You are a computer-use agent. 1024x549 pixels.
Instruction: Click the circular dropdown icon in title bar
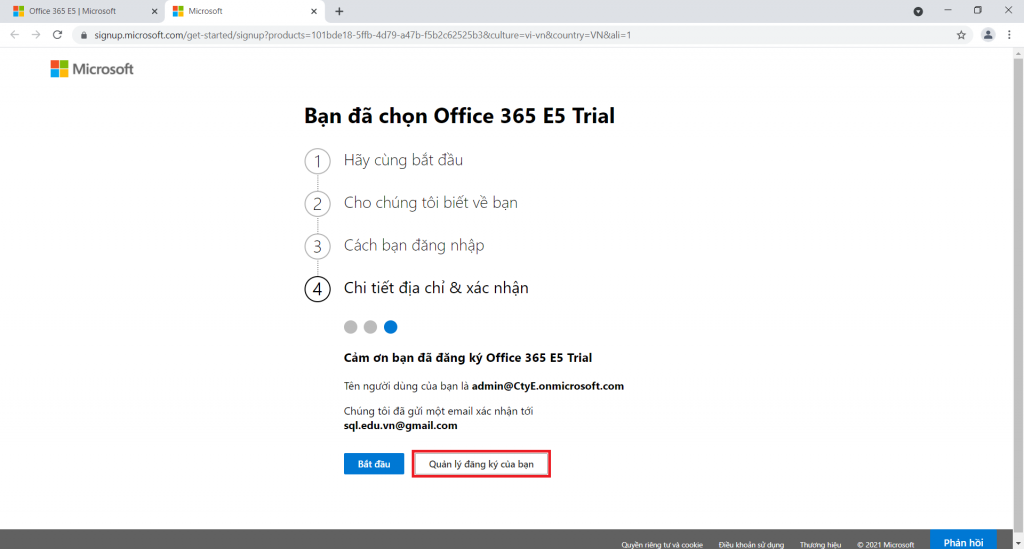pos(918,11)
